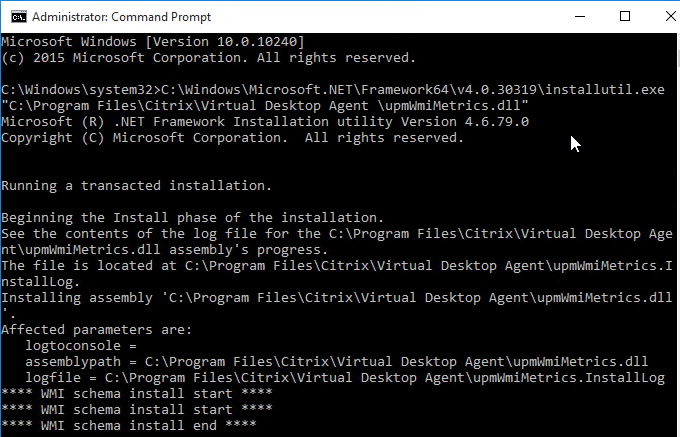Image resolution: width=680 pixels, height=437 pixels.
Task: Open the Command Prompt system menu icon
Action: (x=19, y=17)
